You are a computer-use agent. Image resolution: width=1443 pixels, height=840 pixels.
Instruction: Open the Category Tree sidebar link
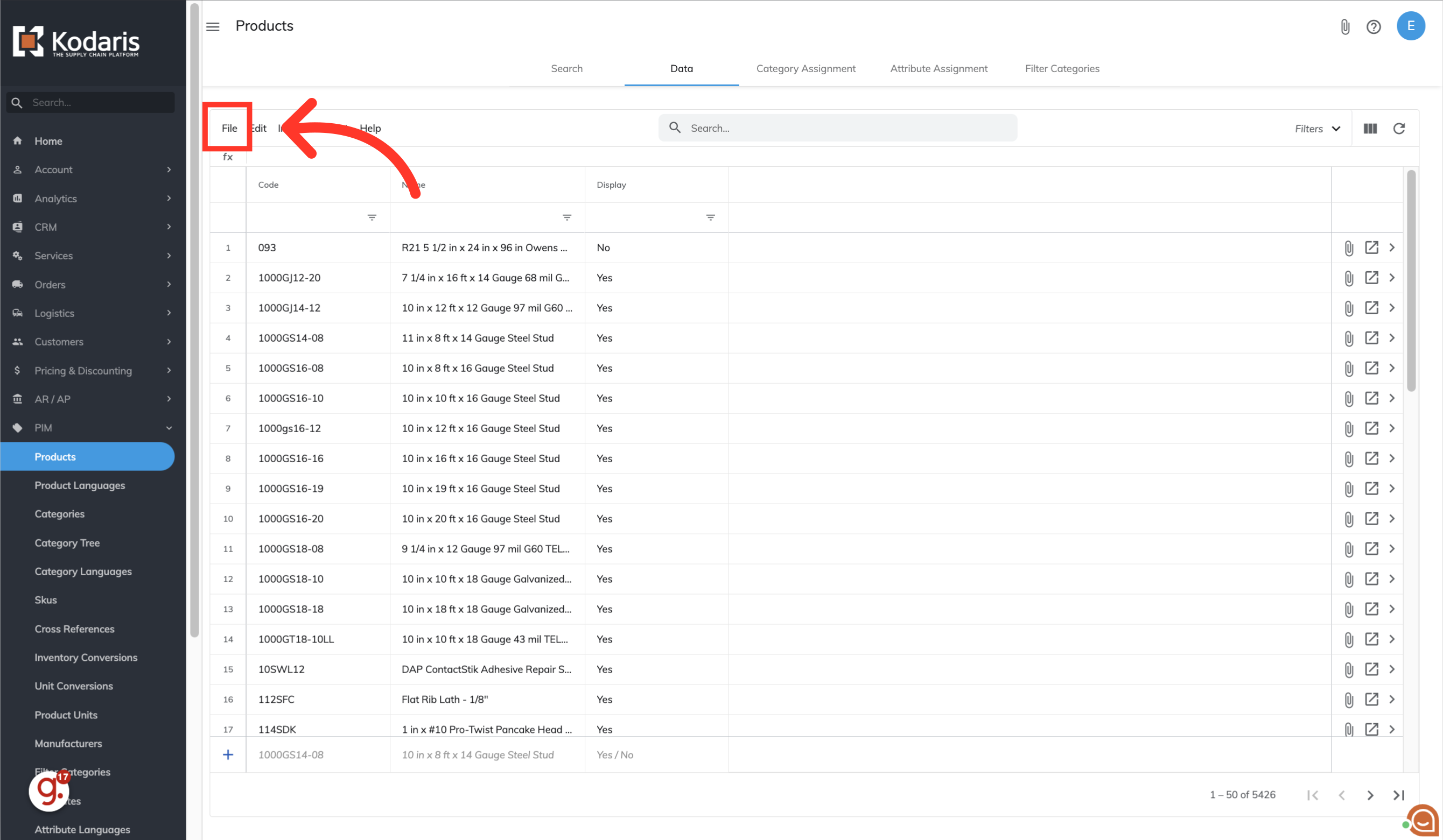67,542
